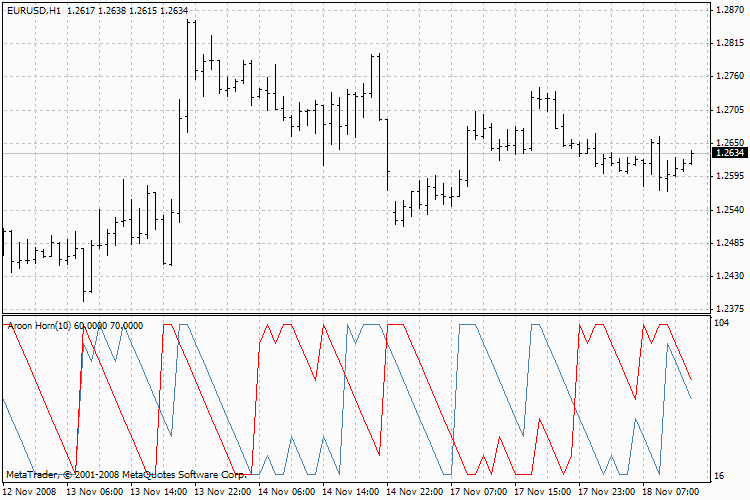Select the last price bar on the chart
750x500 pixels.
point(692,157)
